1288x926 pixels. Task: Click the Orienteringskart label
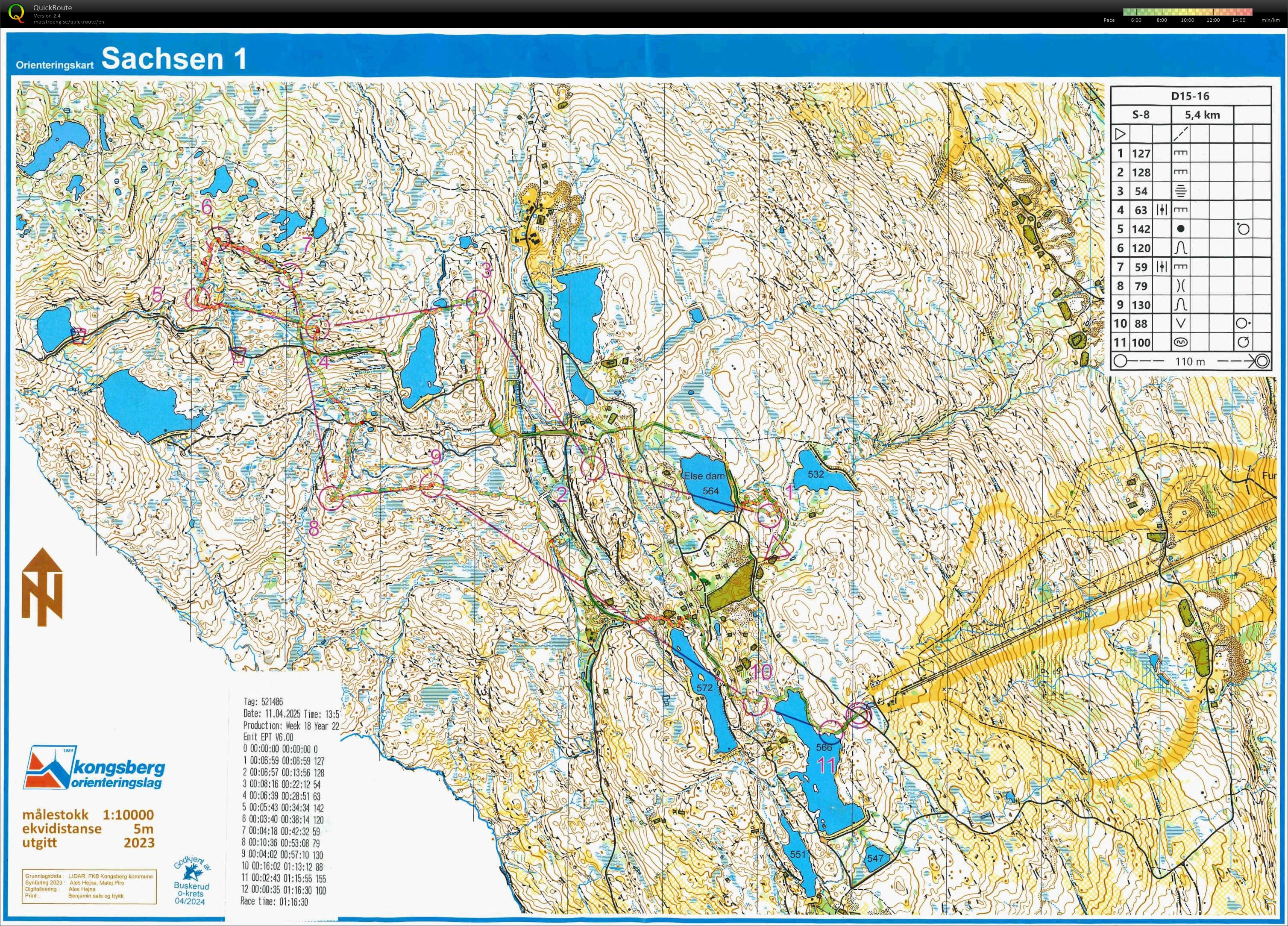pyautogui.click(x=55, y=65)
